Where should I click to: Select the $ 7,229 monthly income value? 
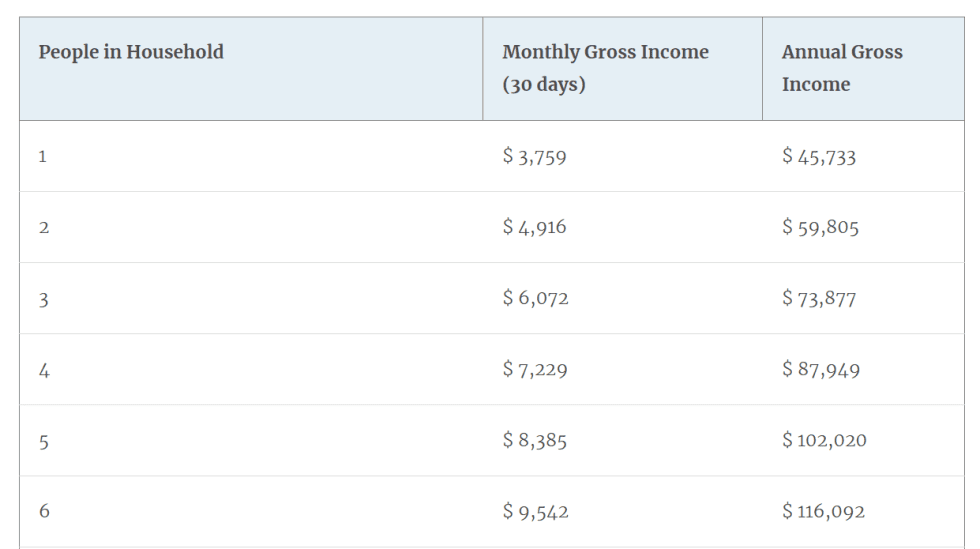535,369
